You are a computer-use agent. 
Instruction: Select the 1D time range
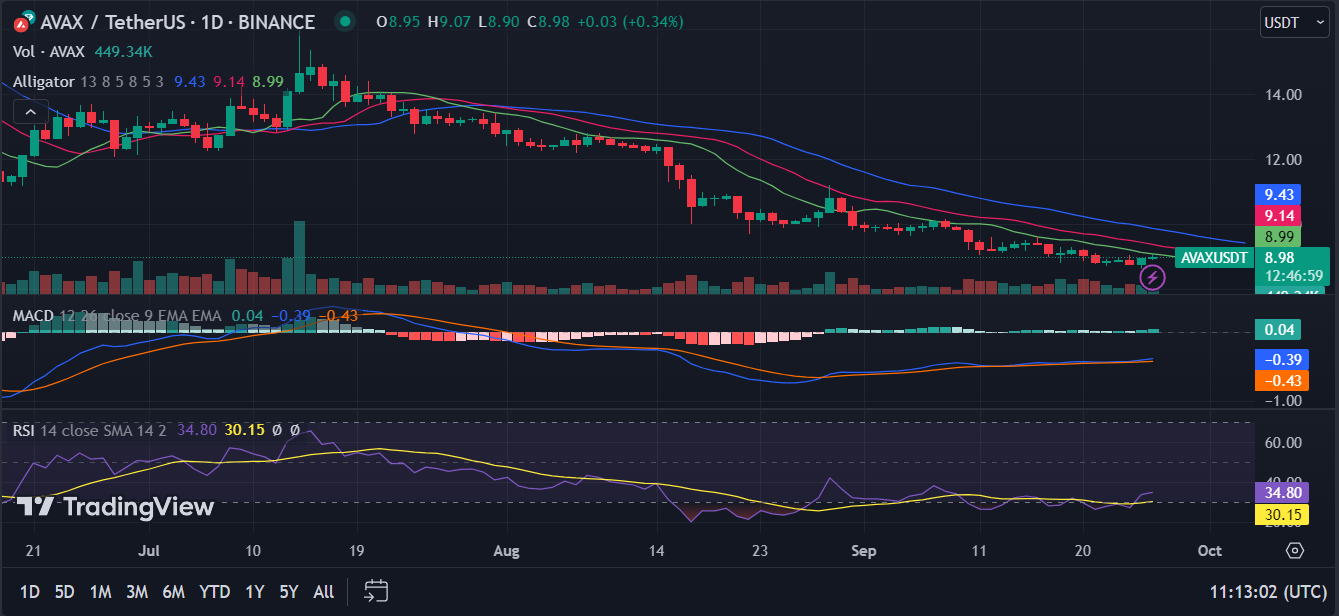[x=30, y=591]
